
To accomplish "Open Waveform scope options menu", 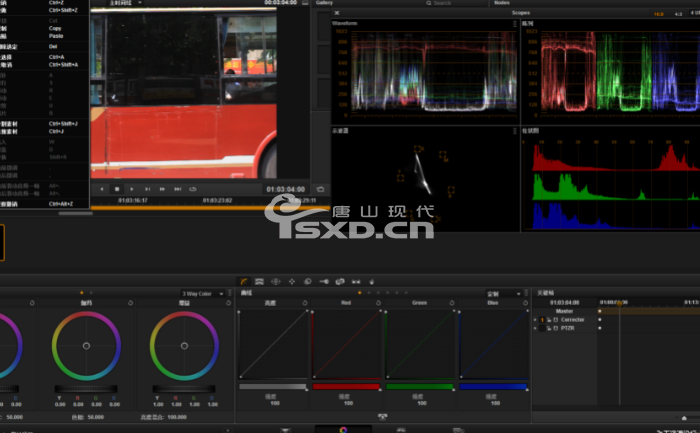I will 514,23.
